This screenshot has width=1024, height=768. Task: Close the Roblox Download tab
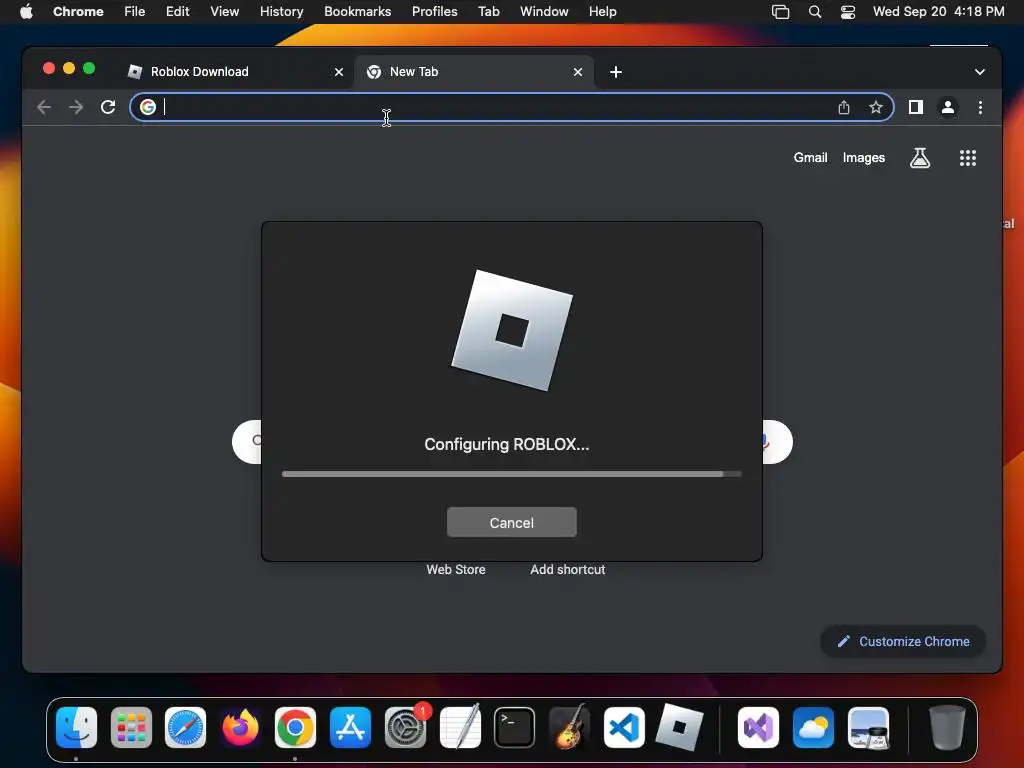click(339, 72)
